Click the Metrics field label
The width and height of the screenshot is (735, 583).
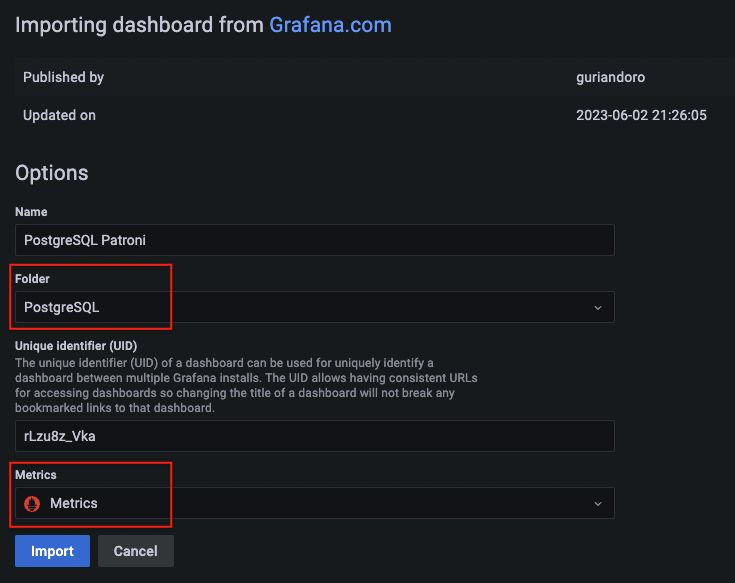tap(36, 475)
